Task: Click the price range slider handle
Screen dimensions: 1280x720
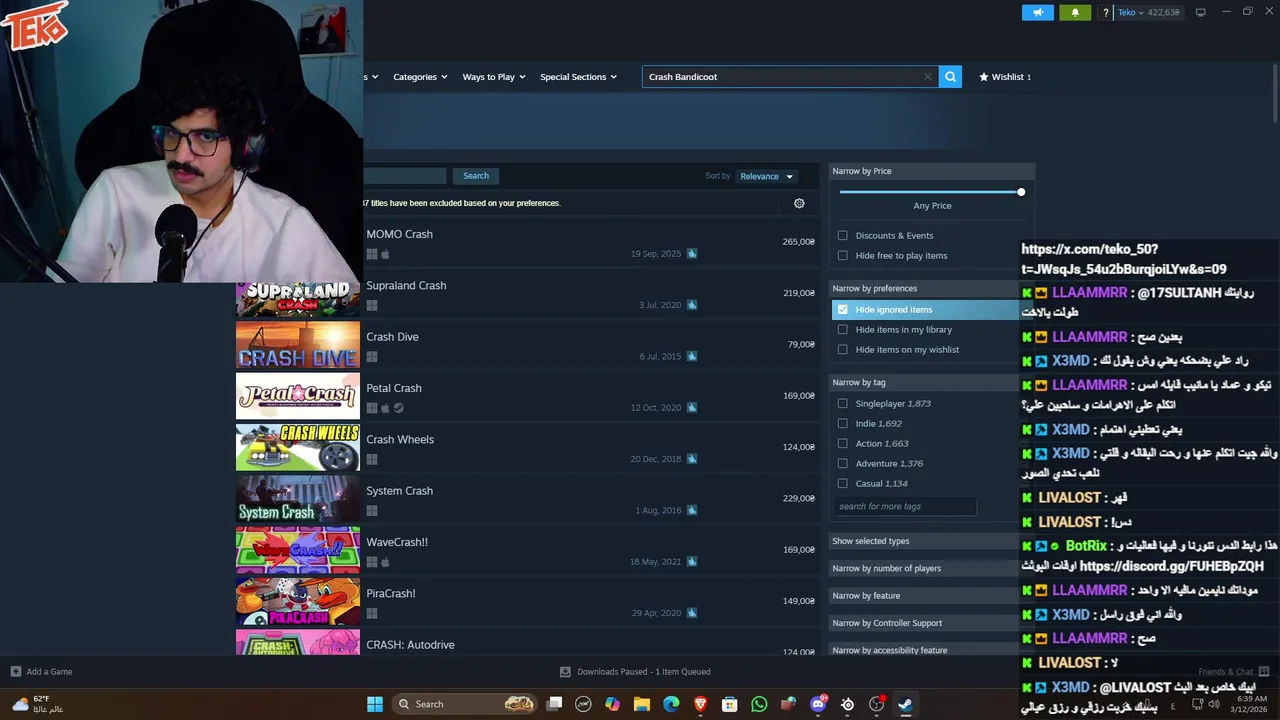Action: click(1021, 192)
